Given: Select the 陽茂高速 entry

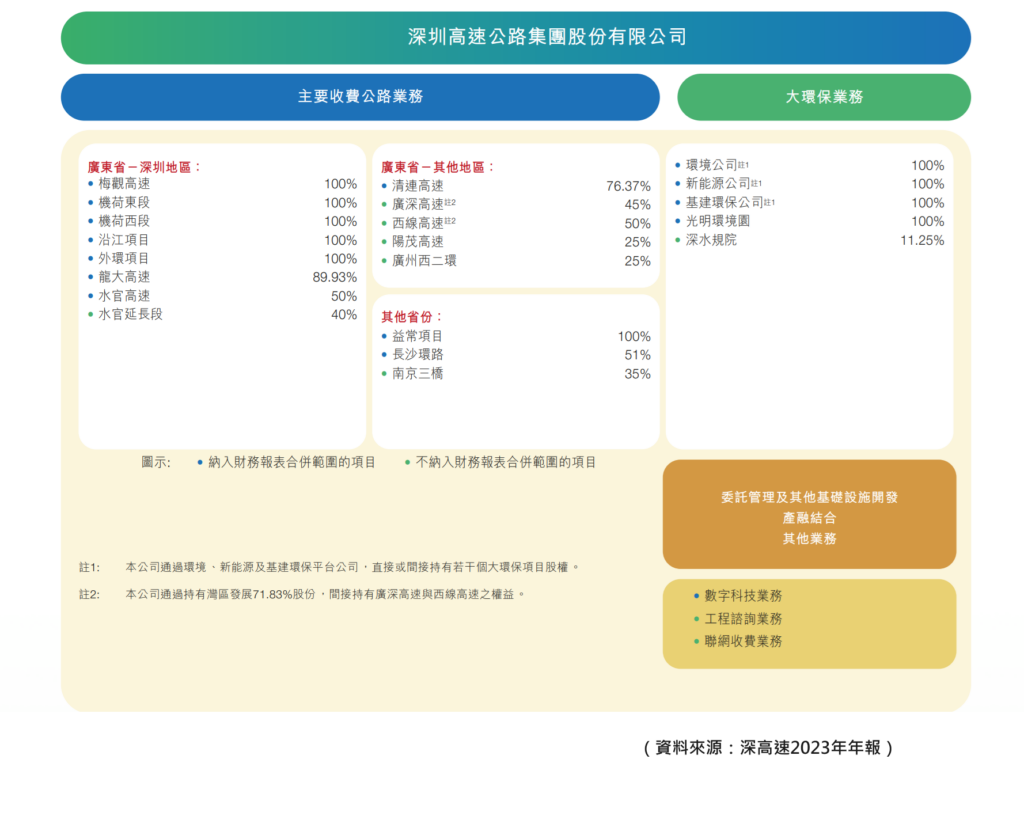Looking at the screenshot, I should 418,242.
